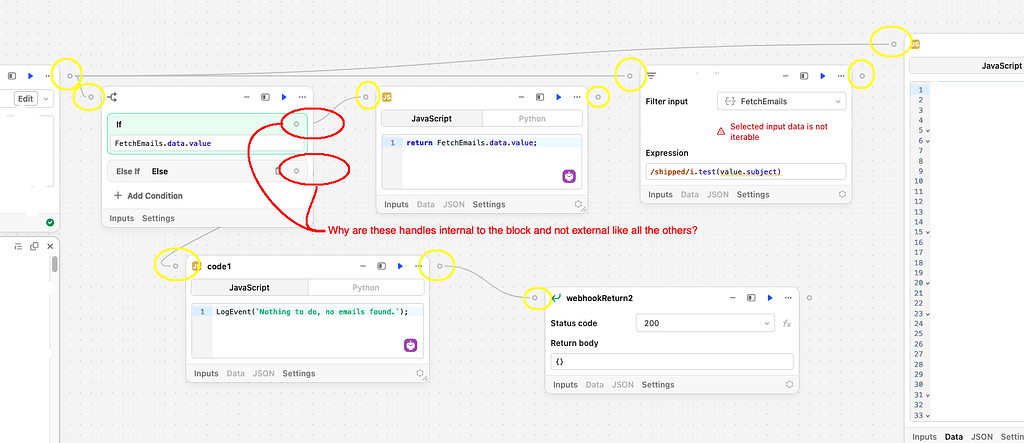Open dropdown chevron beside the Edit button
The height and width of the screenshot is (443, 1024).
pos(46,99)
